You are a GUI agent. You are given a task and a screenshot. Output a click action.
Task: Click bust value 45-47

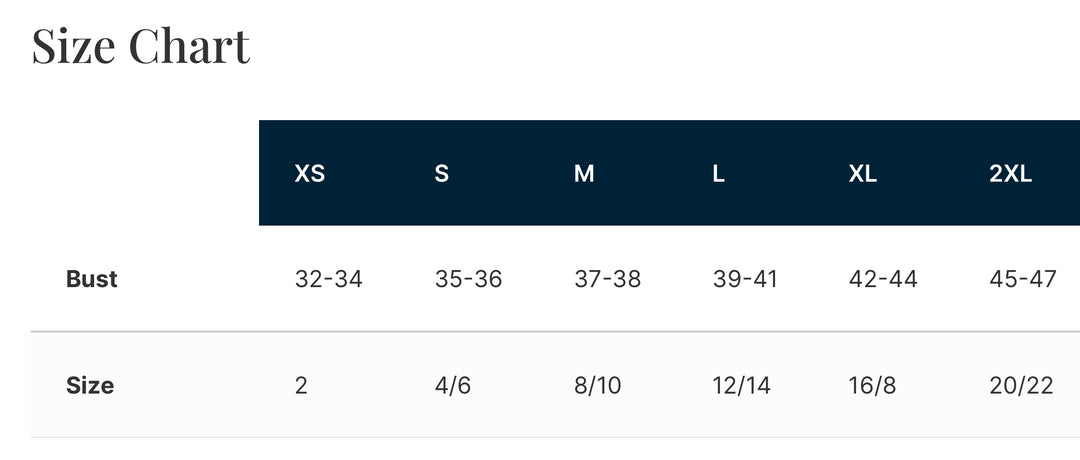[x=1023, y=279]
